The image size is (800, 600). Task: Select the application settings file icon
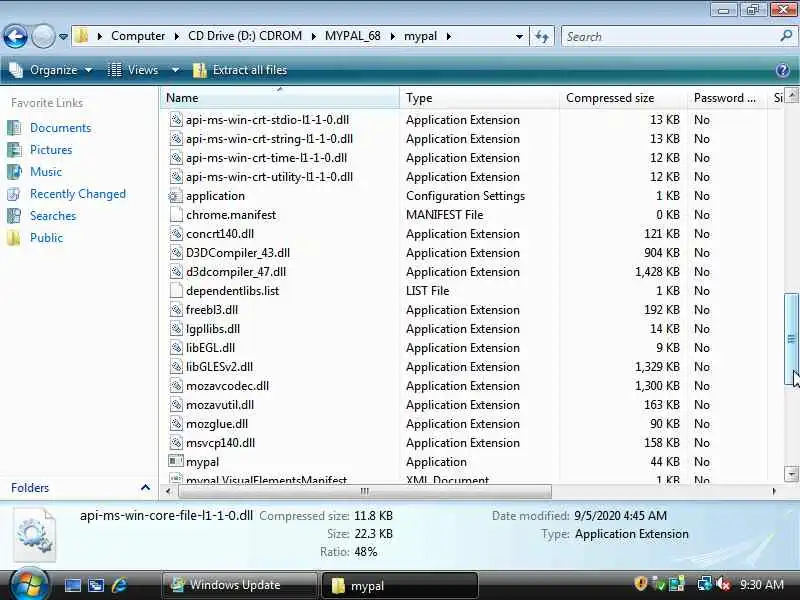click(x=176, y=196)
